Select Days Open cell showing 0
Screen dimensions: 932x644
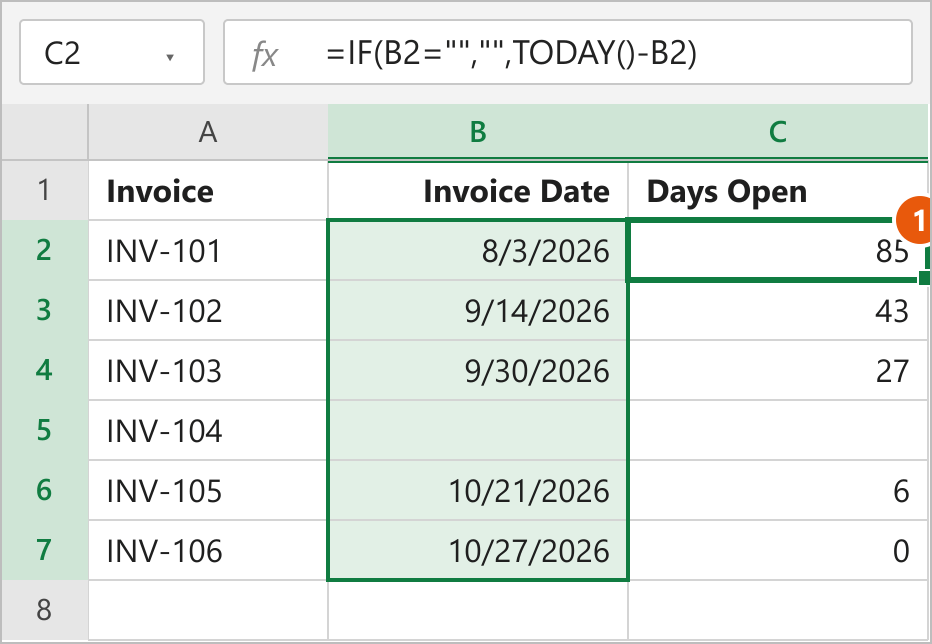point(777,550)
